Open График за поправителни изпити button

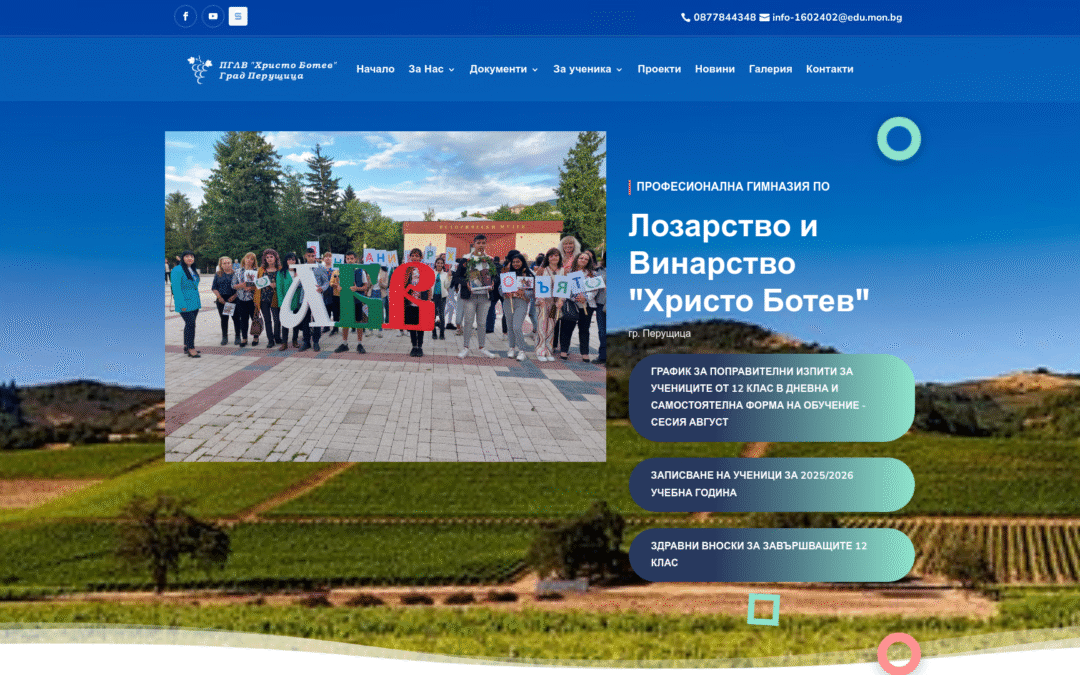point(771,397)
